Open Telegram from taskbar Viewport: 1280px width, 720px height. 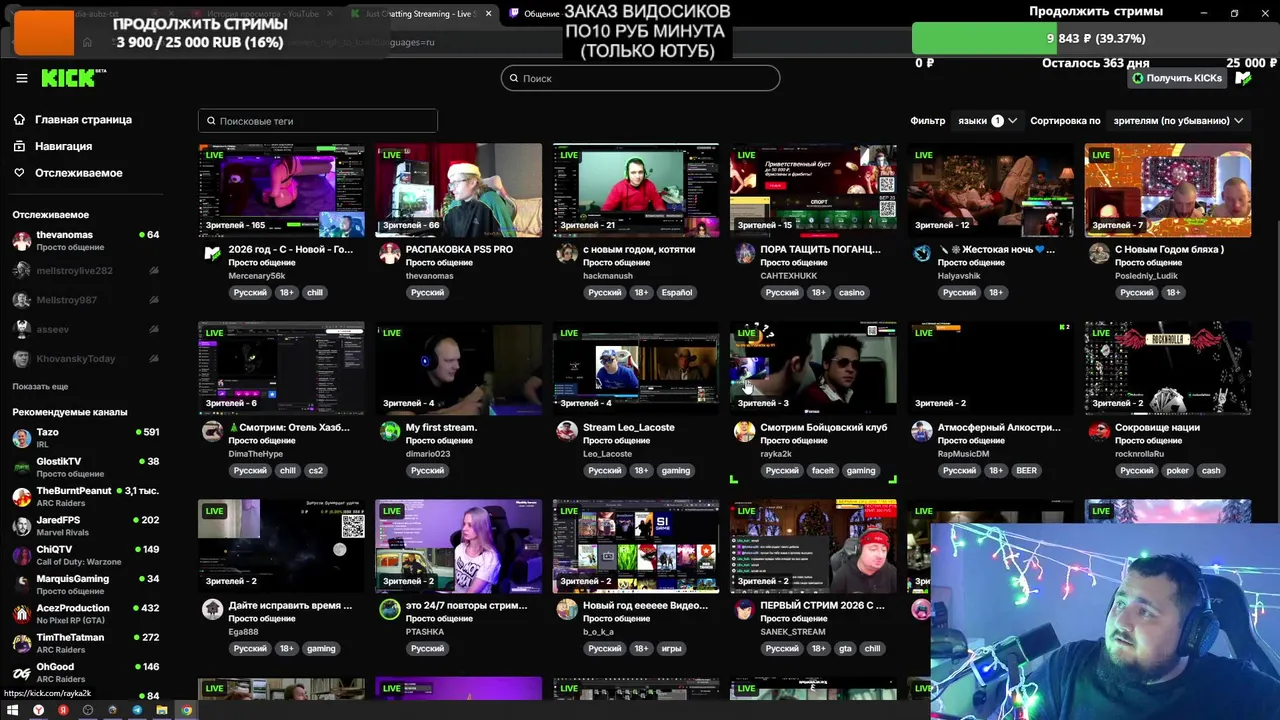coord(137,710)
